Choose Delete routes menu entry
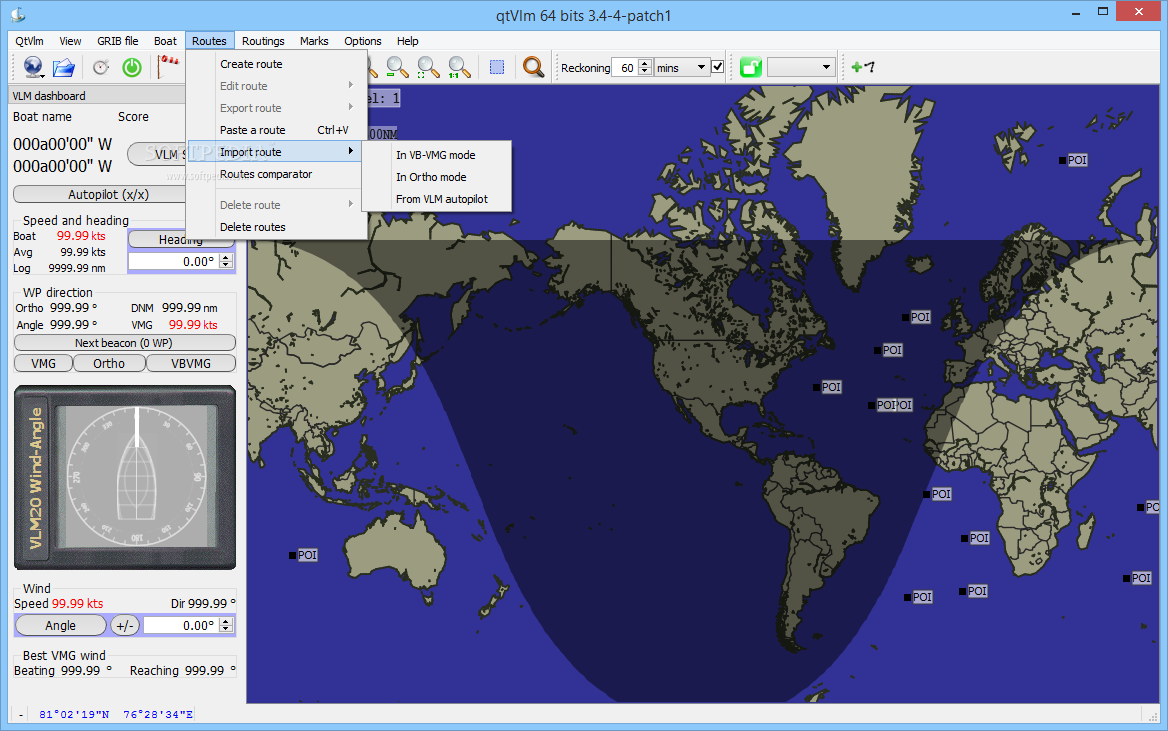1168x731 pixels. click(x=274, y=227)
